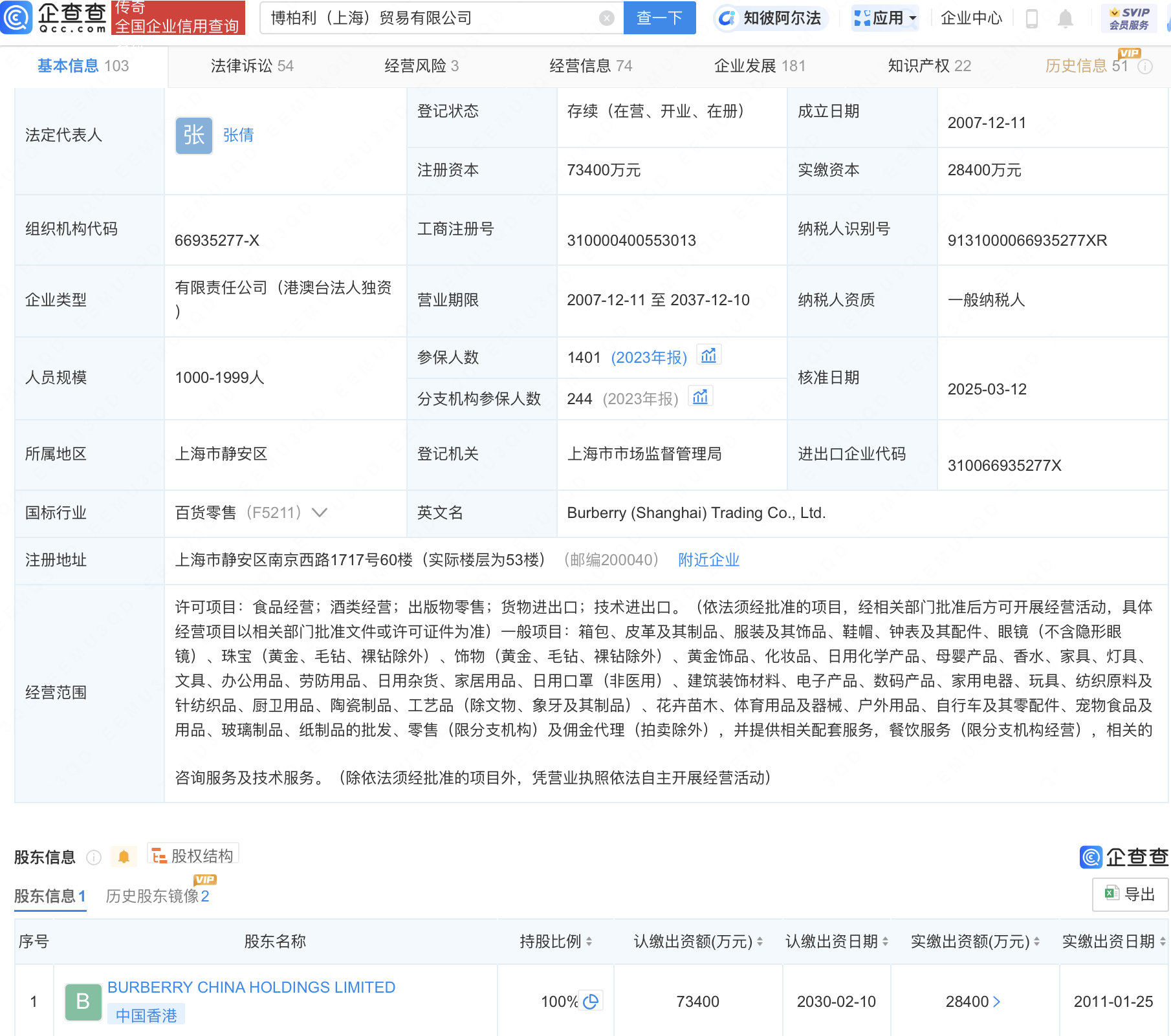Open chart icon for 分支机构参保人数 244

click(x=701, y=396)
